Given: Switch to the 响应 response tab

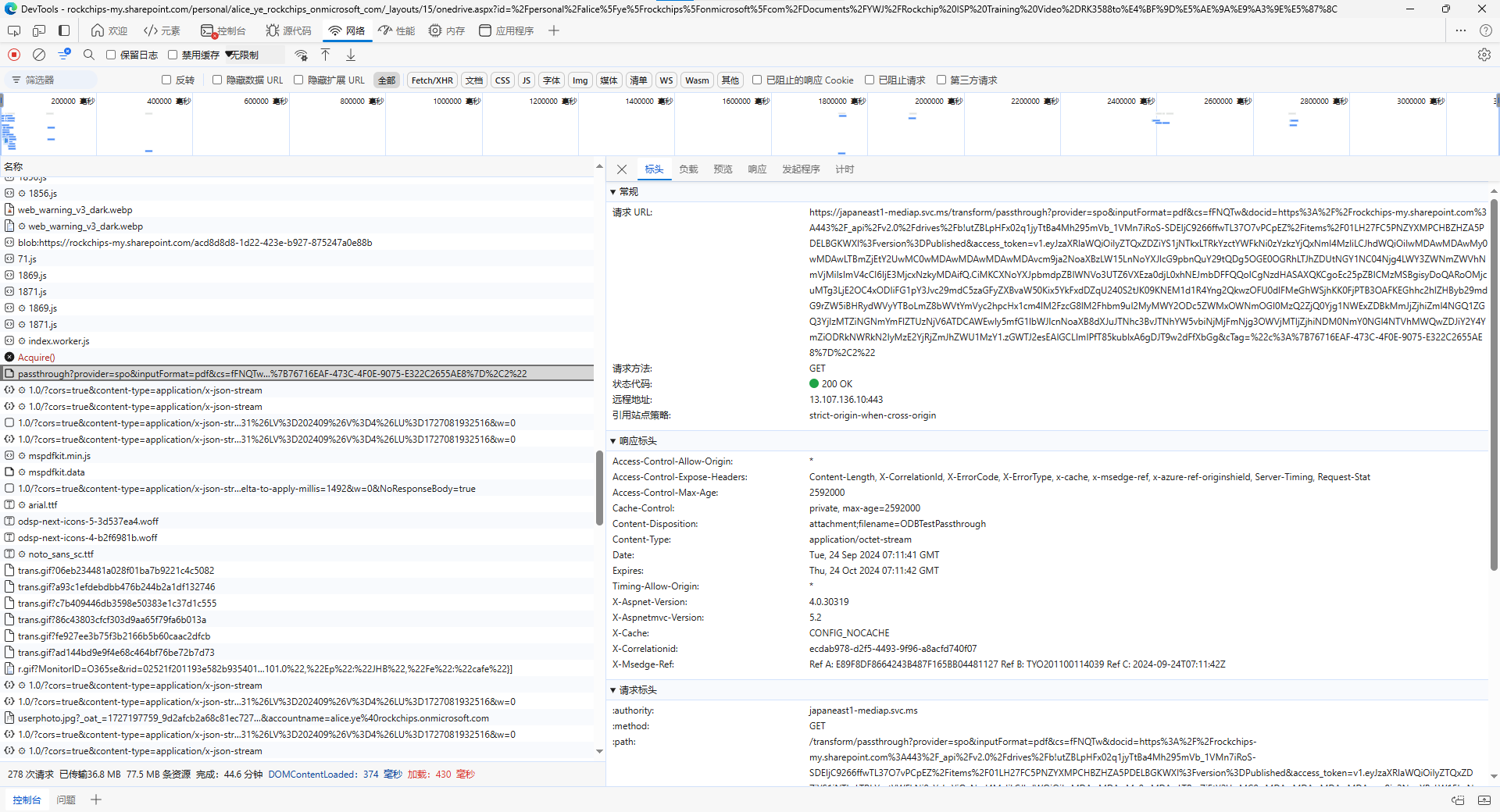Looking at the screenshot, I should click(757, 169).
